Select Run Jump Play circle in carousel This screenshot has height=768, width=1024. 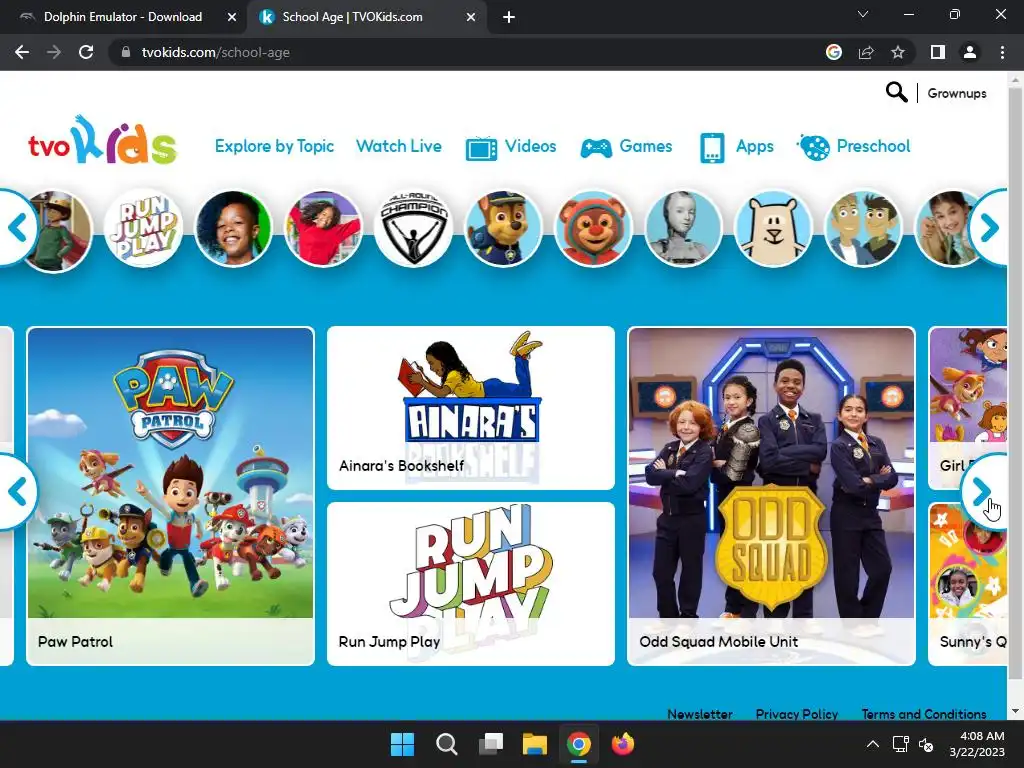coord(144,229)
